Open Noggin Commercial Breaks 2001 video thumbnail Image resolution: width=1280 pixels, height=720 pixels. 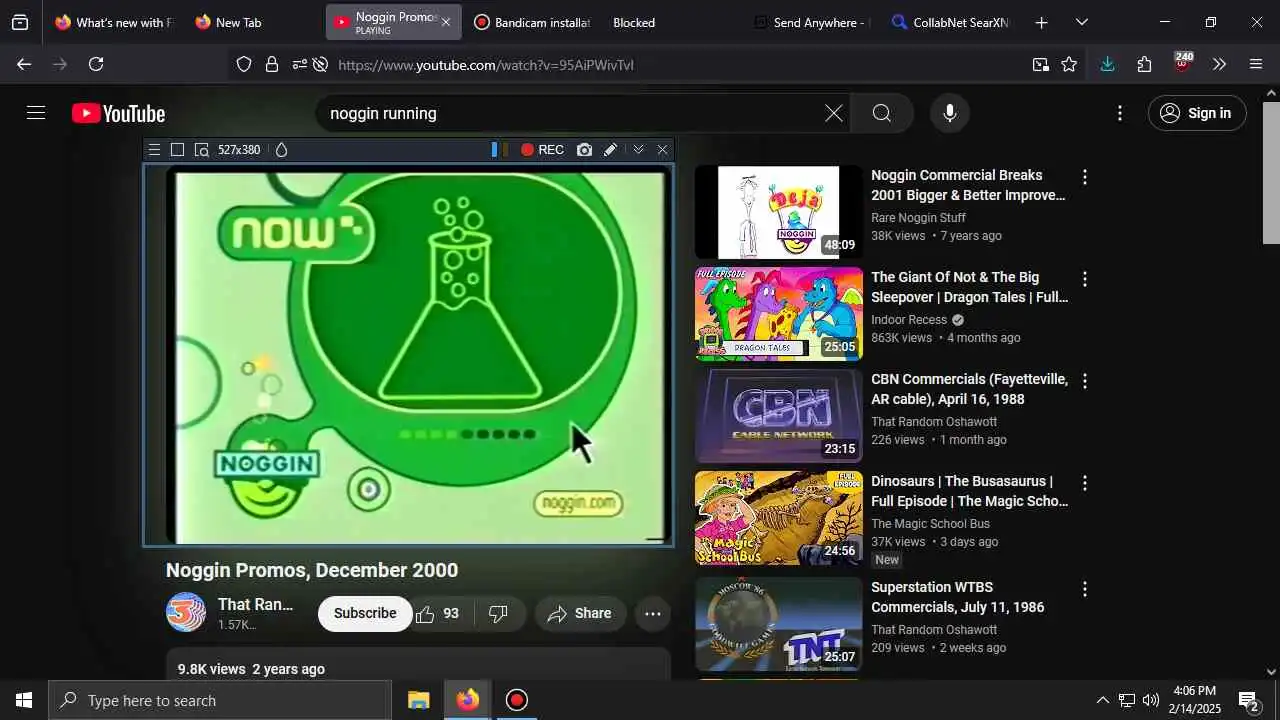(x=779, y=212)
